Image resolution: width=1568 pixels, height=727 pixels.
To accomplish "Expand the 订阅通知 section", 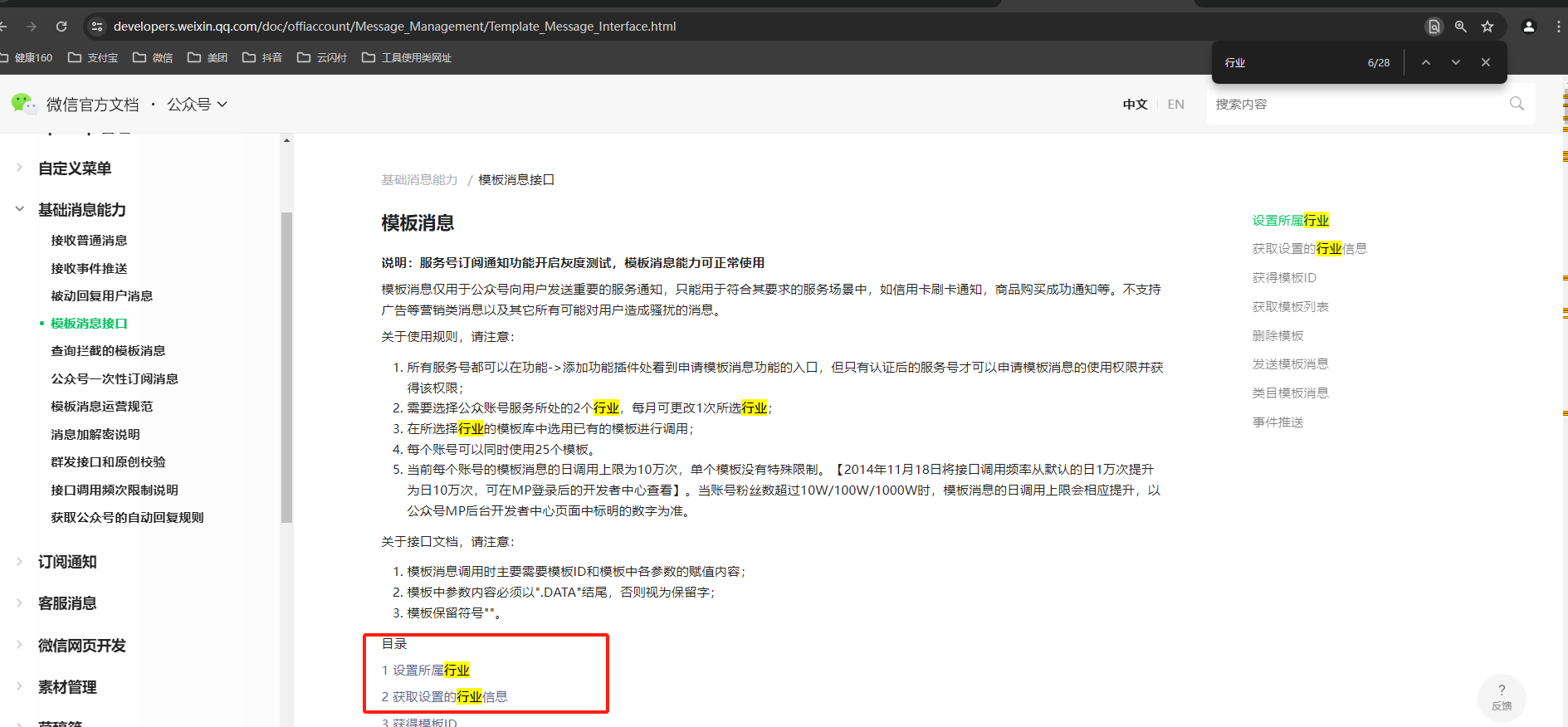I will pyautogui.click(x=56, y=562).
